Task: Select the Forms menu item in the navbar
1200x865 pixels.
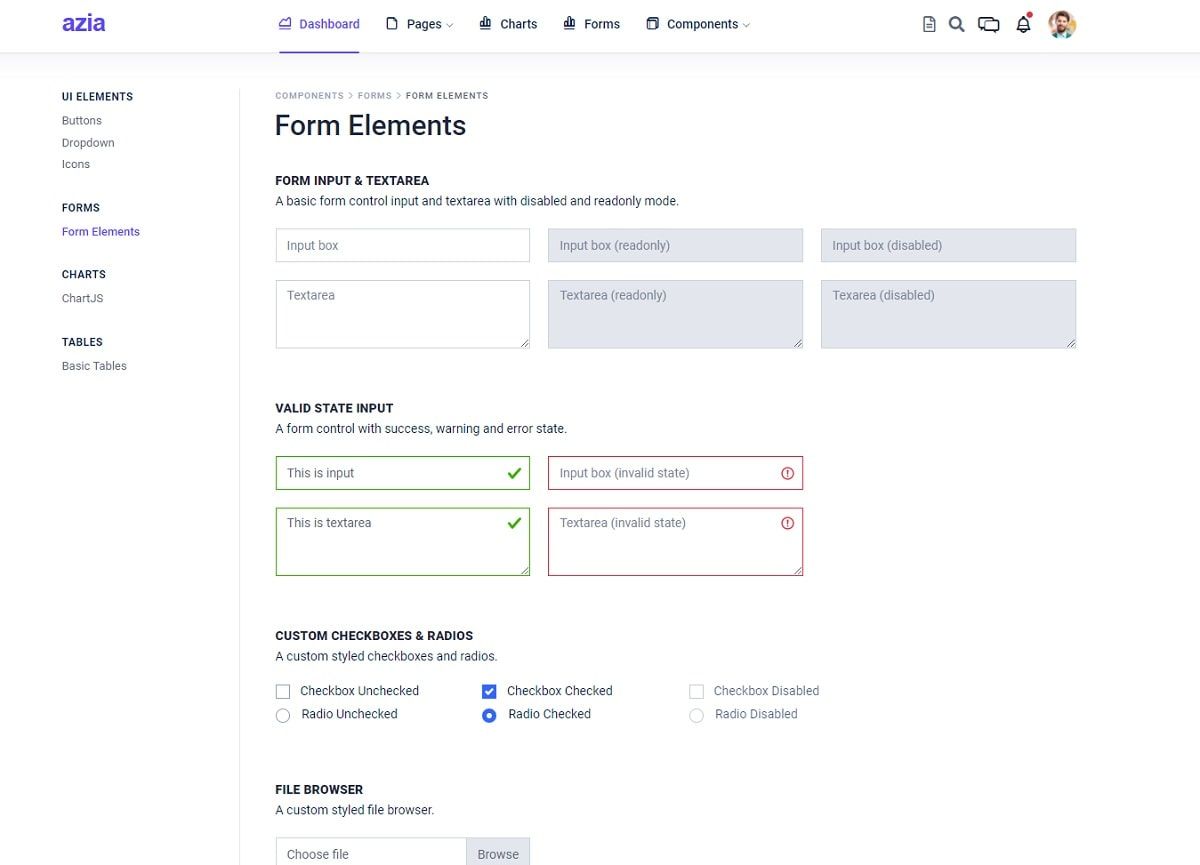Action: (602, 23)
